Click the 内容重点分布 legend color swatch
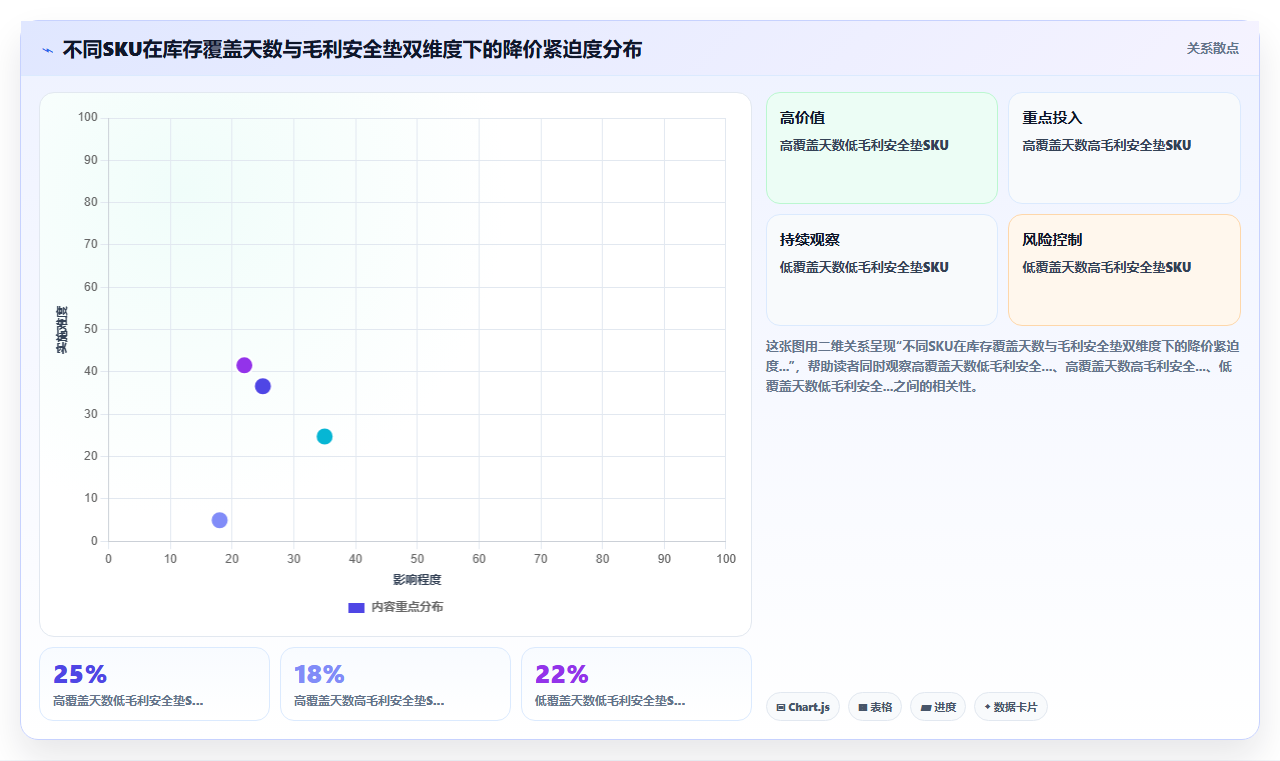 356,607
